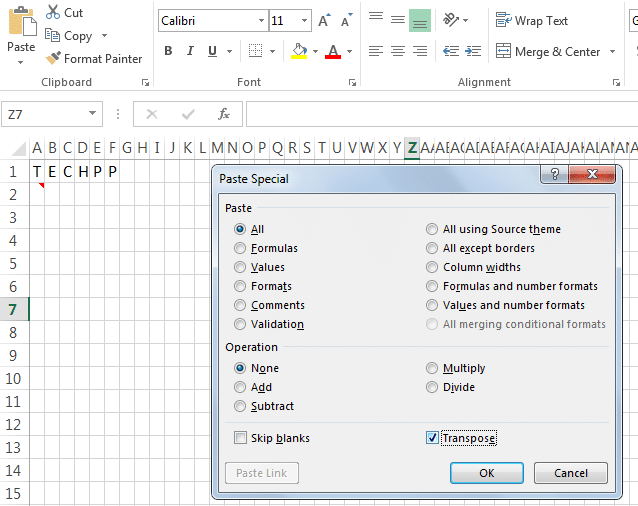This screenshot has width=638, height=506.
Task: Click the Format Painter brush icon
Action: pyautogui.click(x=53, y=58)
